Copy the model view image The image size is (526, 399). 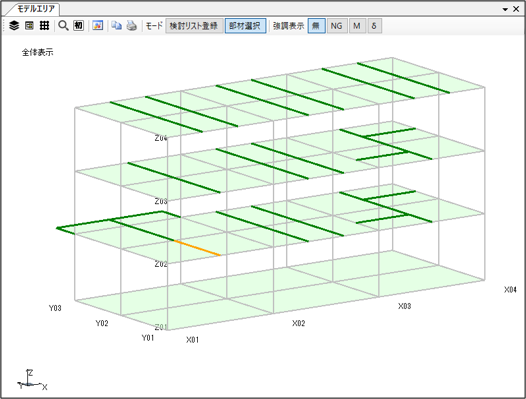pos(116,26)
